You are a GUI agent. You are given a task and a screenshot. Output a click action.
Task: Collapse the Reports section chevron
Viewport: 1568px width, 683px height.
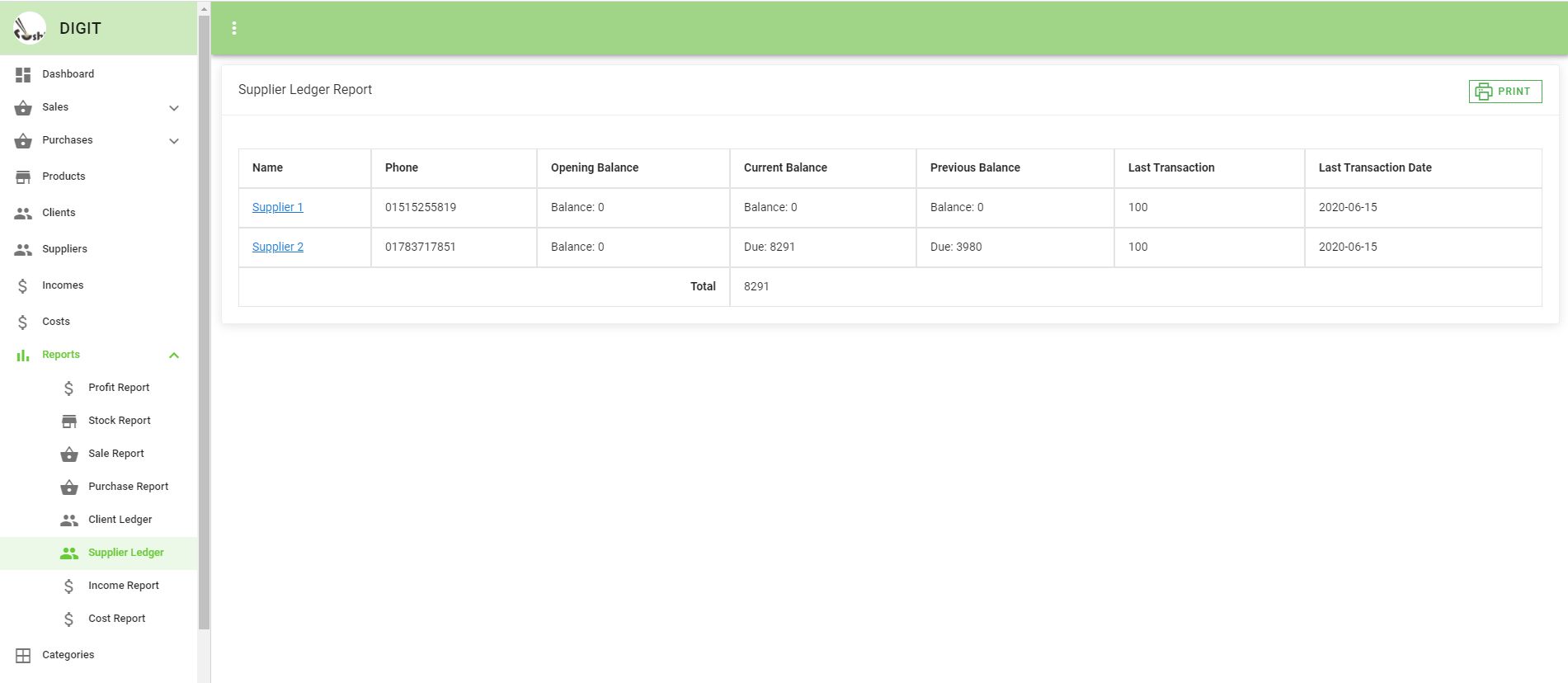pos(174,355)
